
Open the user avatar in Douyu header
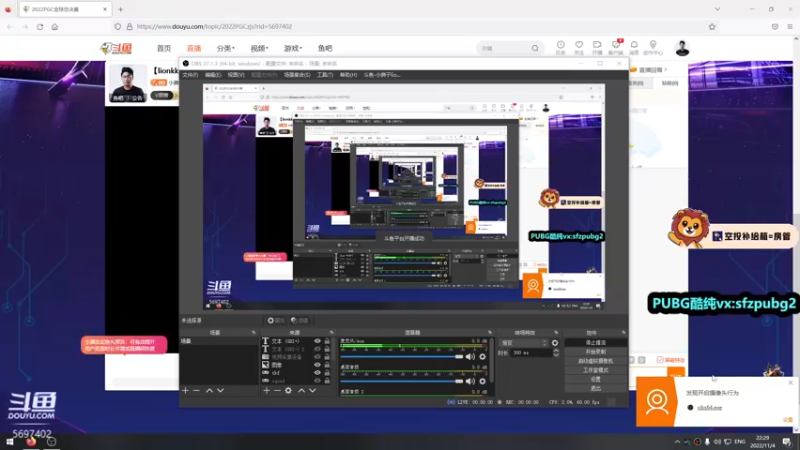[x=682, y=48]
